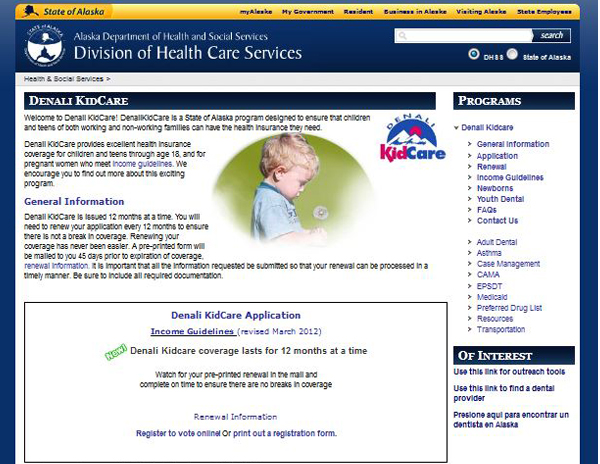The width and height of the screenshot is (600, 464).
Task: Click the arrow beside Income Guidelines
Action: pos(470,177)
